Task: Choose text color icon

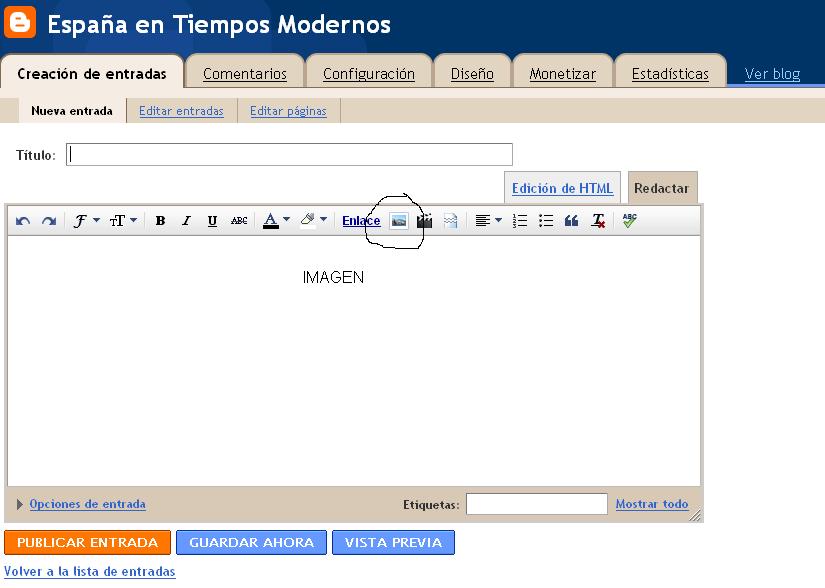Action: click(x=270, y=220)
